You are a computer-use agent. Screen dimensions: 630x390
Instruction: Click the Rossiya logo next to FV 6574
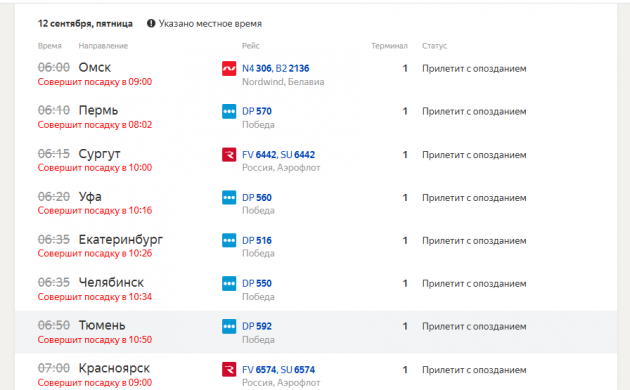[x=229, y=370]
